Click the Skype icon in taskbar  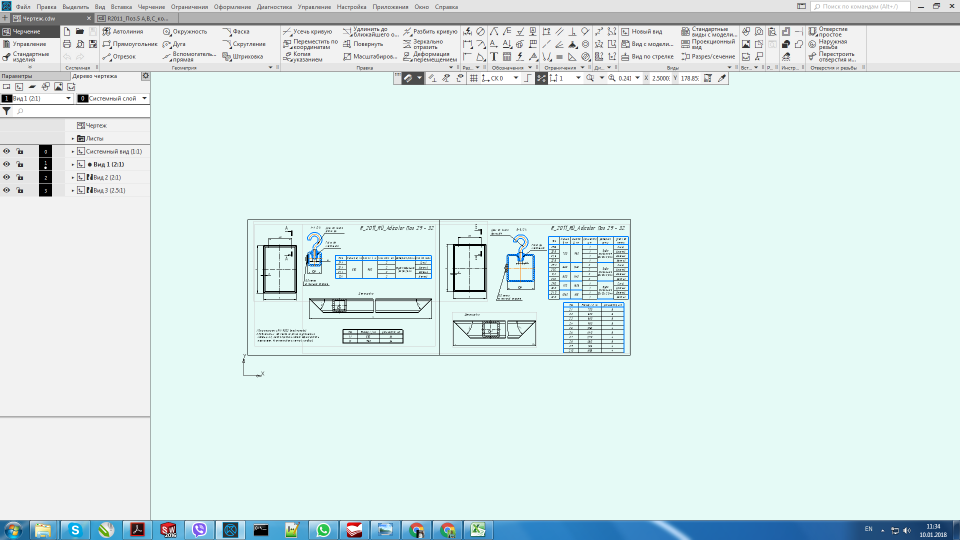pos(75,529)
